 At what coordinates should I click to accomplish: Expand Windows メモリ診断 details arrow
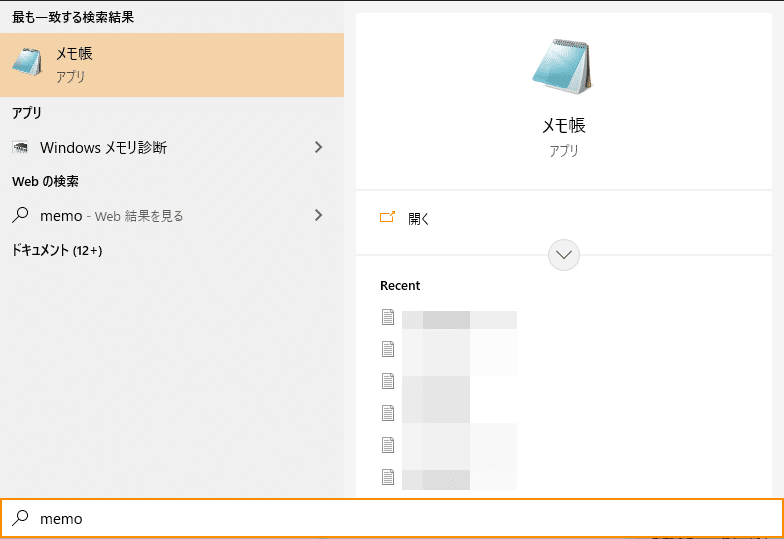click(x=318, y=147)
